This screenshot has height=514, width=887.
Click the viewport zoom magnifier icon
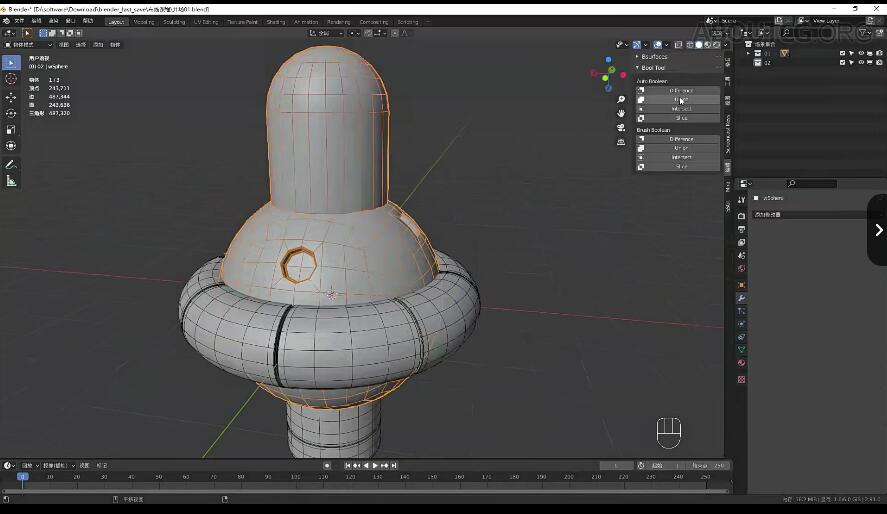click(x=621, y=99)
